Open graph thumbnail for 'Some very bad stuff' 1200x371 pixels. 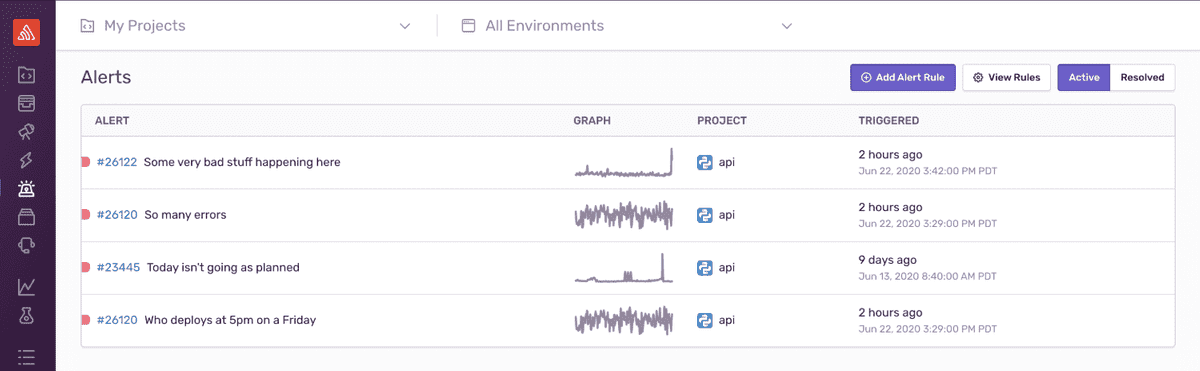coord(624,162)
